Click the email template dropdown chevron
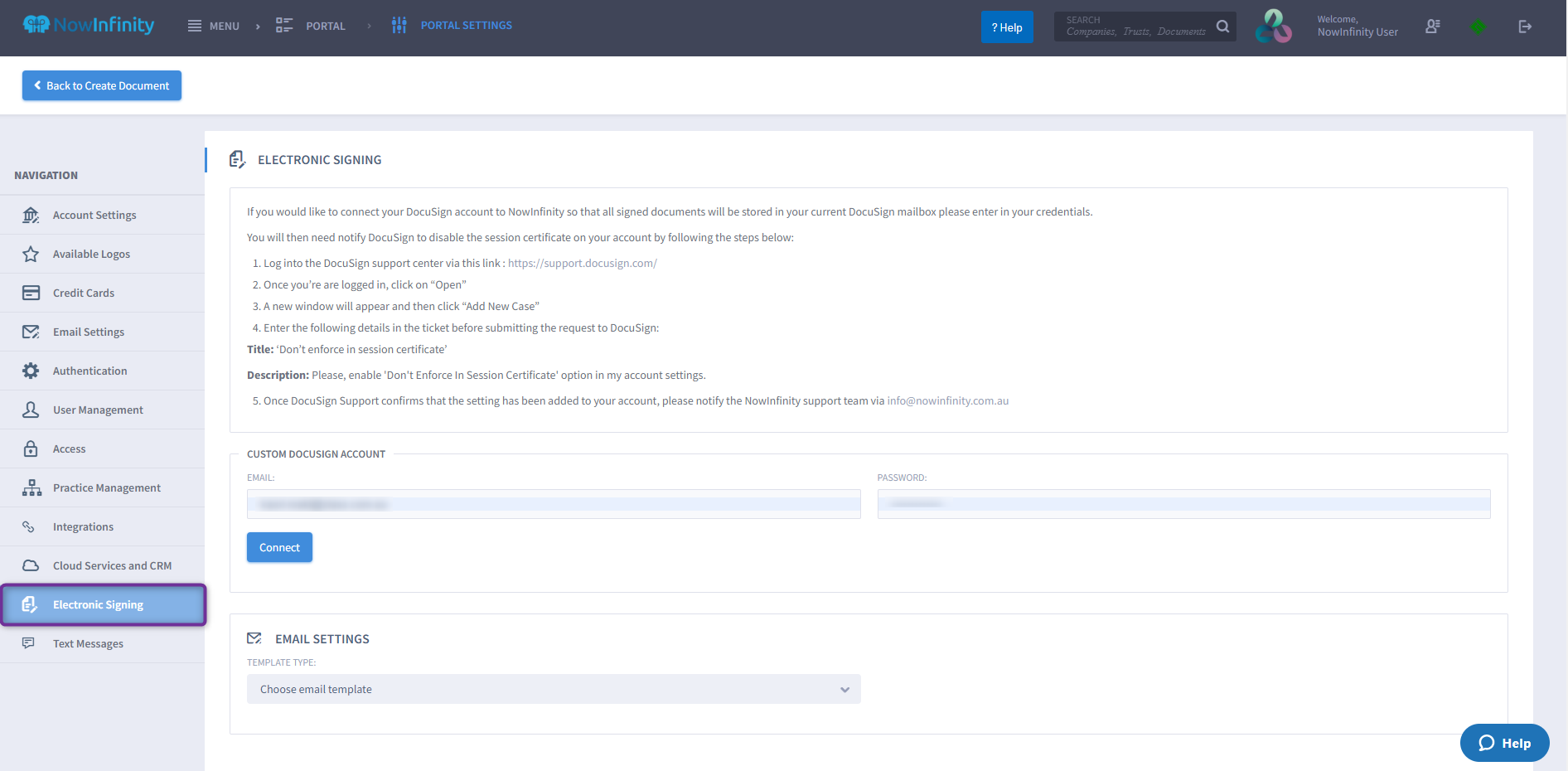 pos(844,690)
